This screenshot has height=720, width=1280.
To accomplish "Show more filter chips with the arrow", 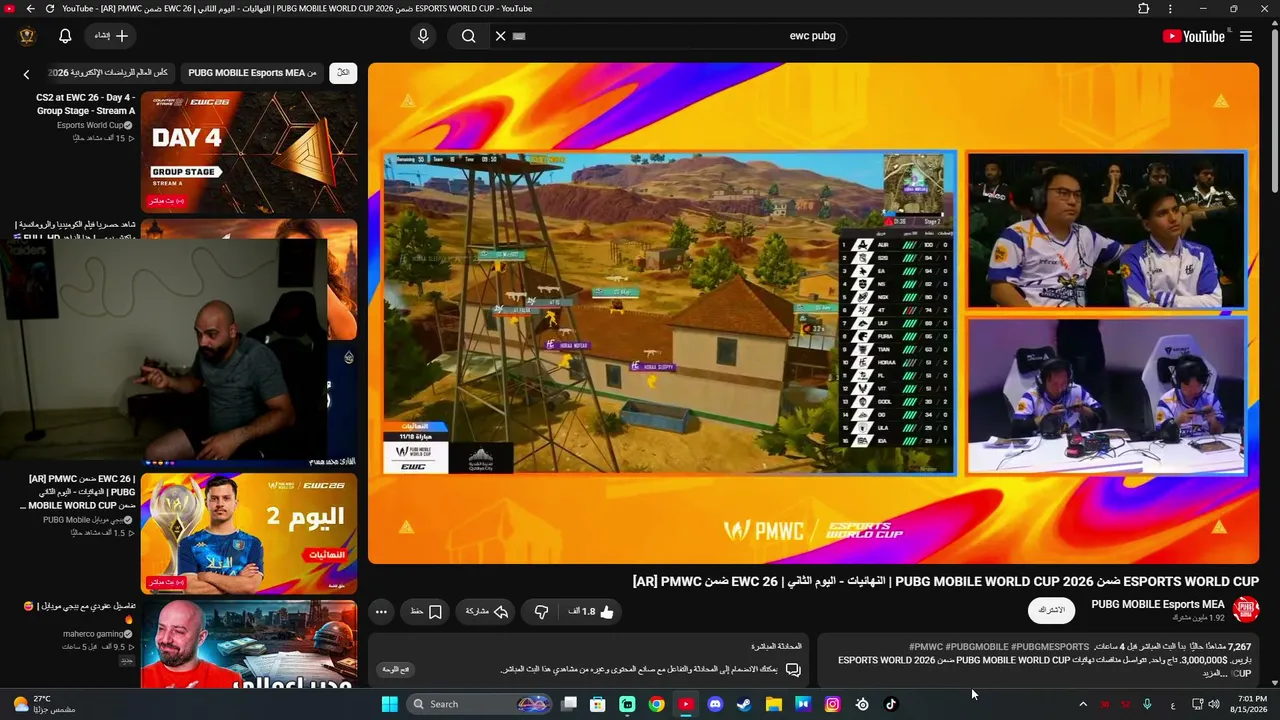I will (x=26, y=74).
